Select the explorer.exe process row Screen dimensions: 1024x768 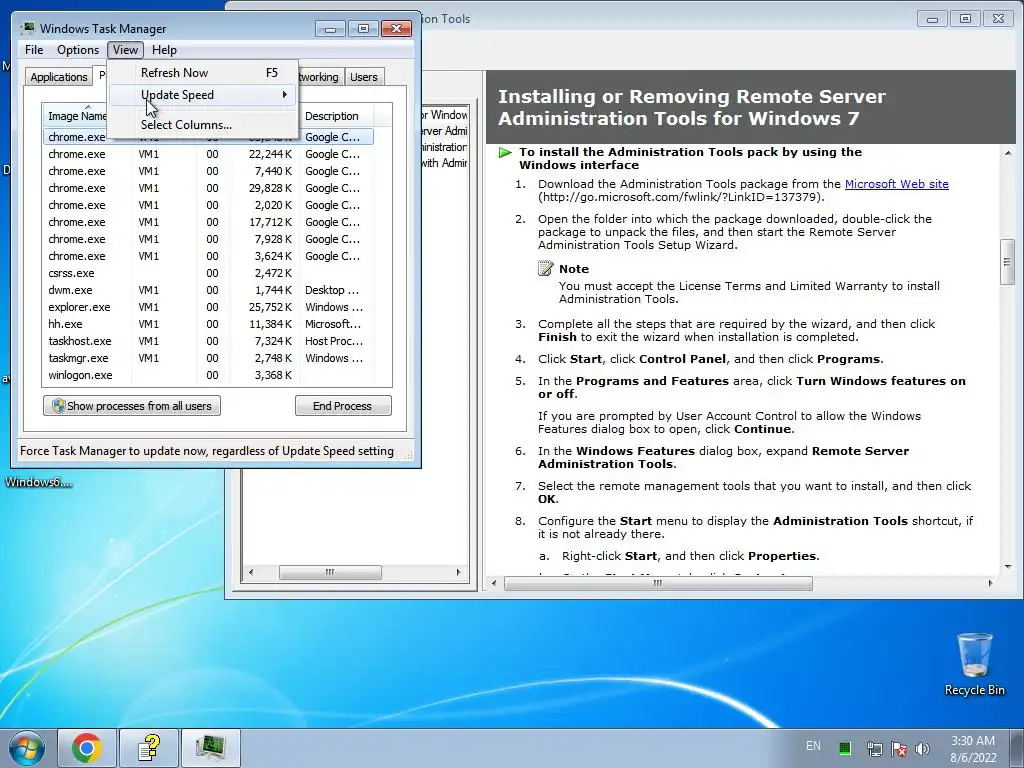208,307
